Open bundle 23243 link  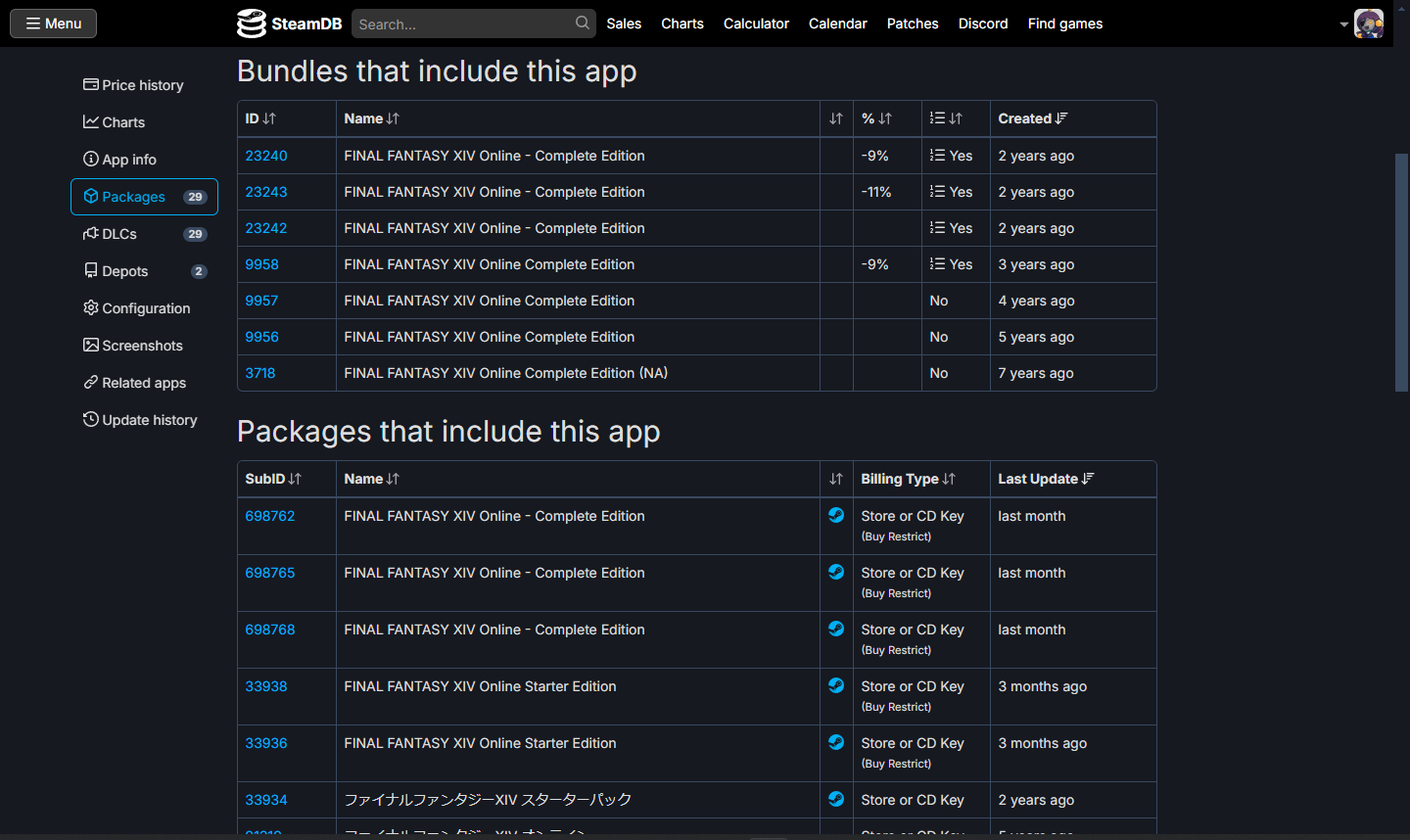coord(266,192)
